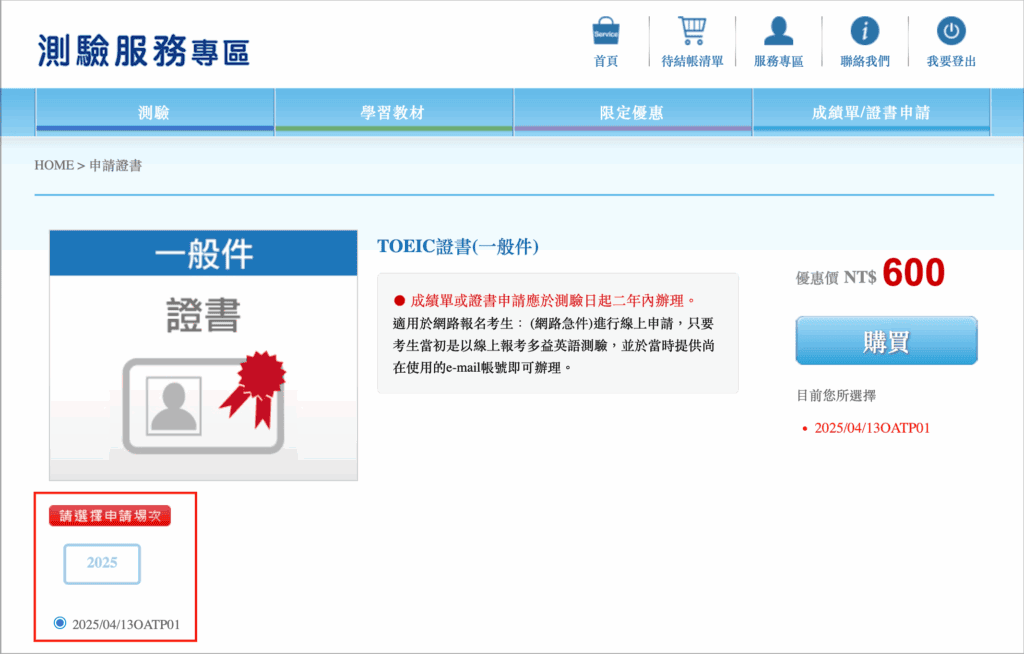Switch to the 限定優惠 tab
Screen dimensions: 1024x654
tap(632, 113)
